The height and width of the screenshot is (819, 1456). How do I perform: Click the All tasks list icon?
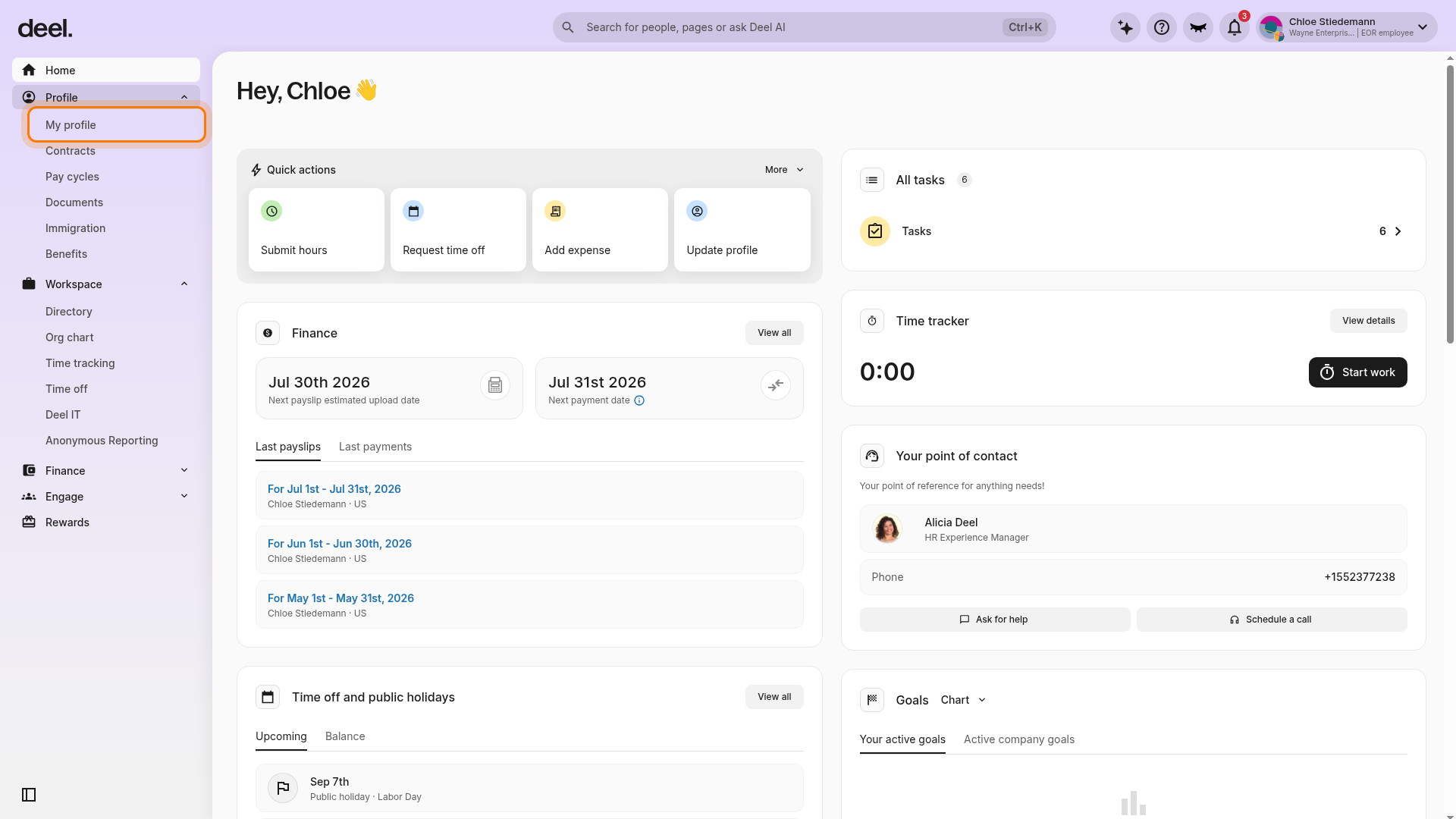pyautogui.click(x=872, y=180)
